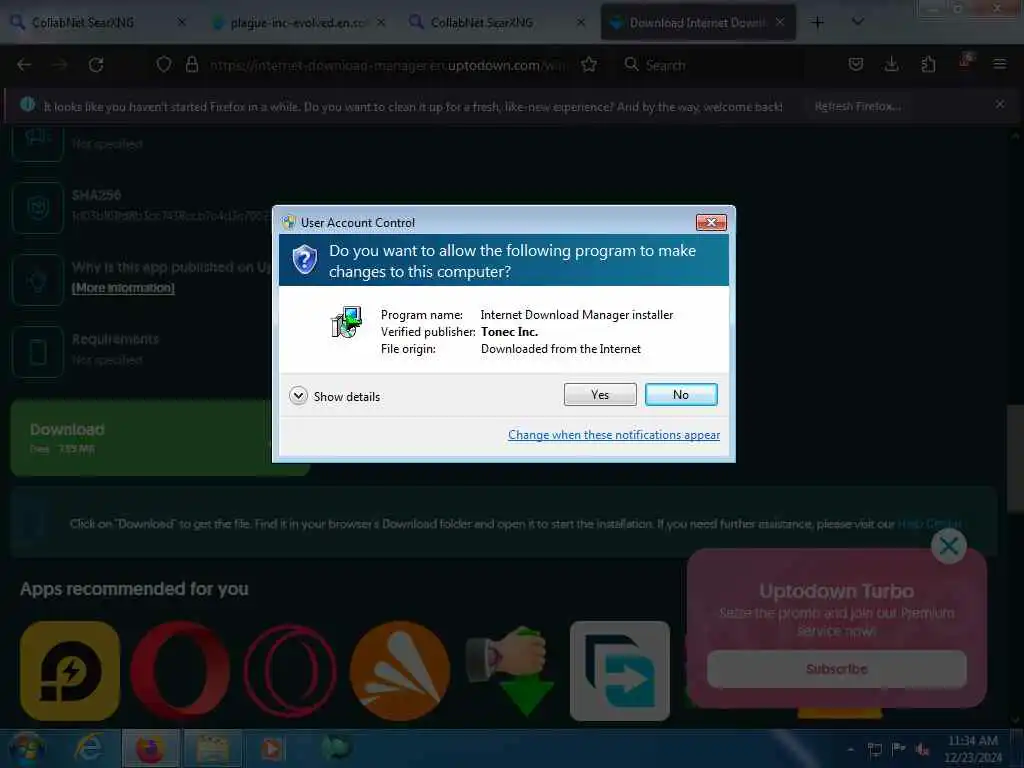The image size is (1024, 768).
Task: Show hidden system tray icons arrow
Action: coord(850,749)
